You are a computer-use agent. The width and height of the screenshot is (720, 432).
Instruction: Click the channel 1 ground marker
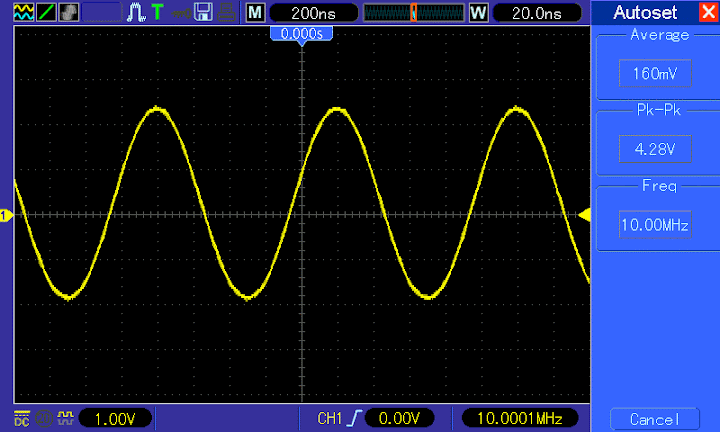pos(6,215)
